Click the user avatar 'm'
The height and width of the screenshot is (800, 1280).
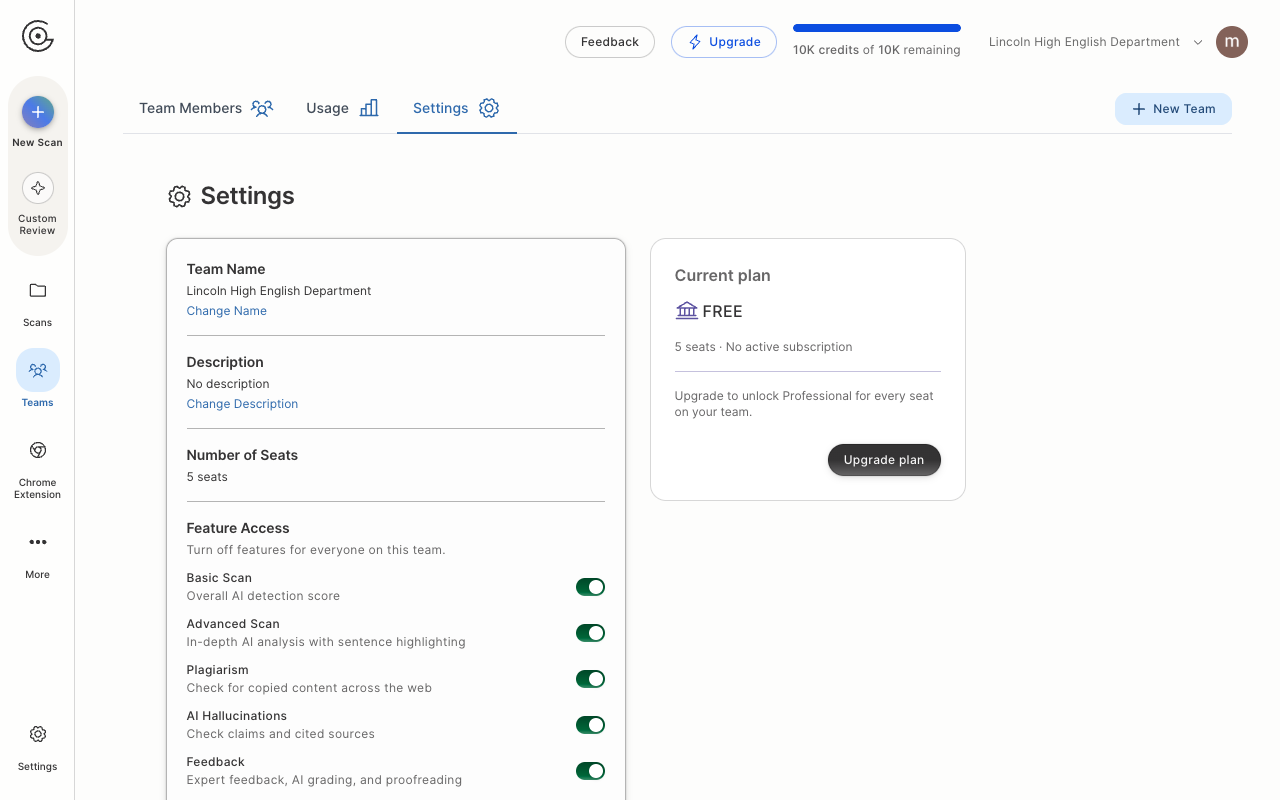point(1232,42)
